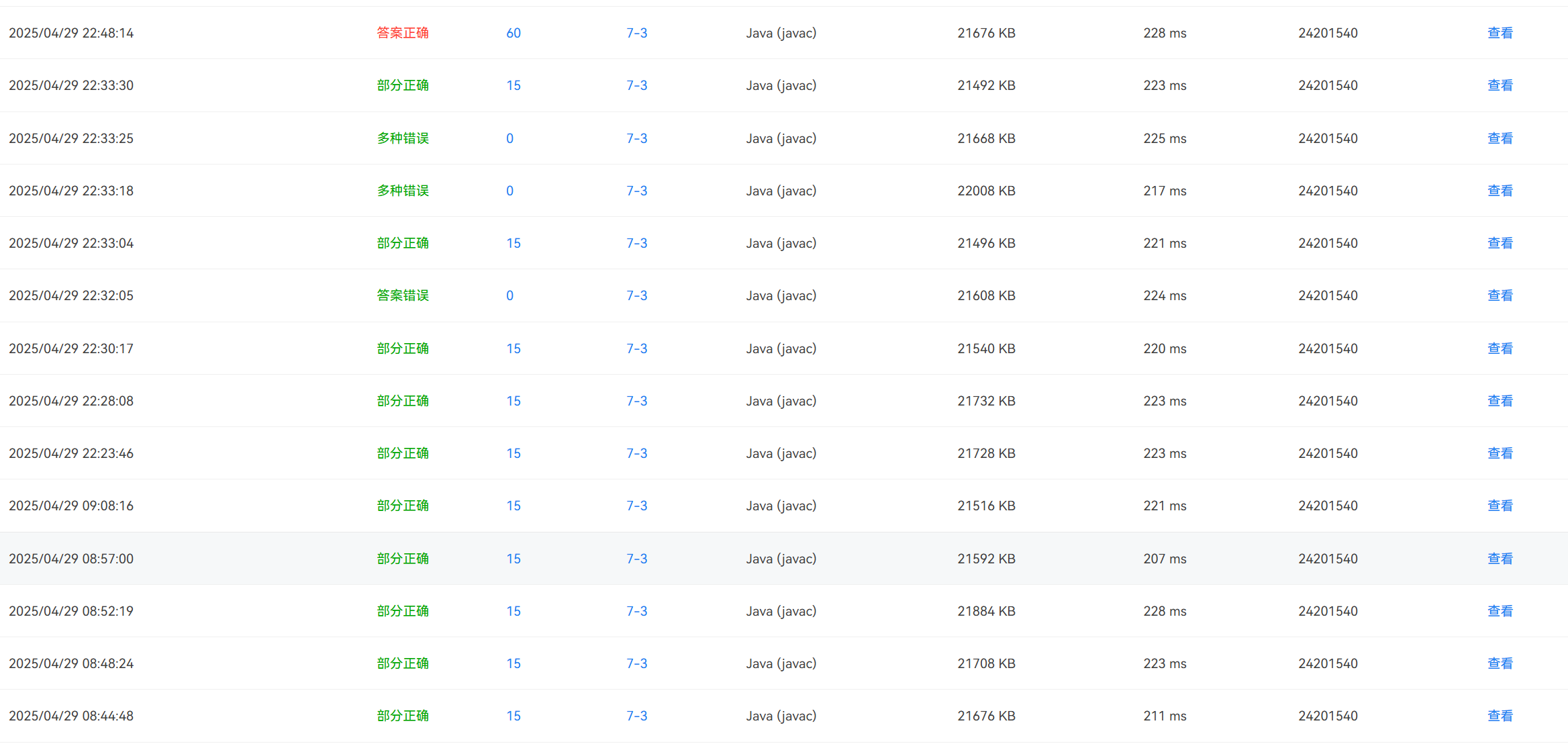Viewport: 1568px width, 746px height.
Task: Click score 15 in 08:52:19 row
Action: click(x=513, y=611)
